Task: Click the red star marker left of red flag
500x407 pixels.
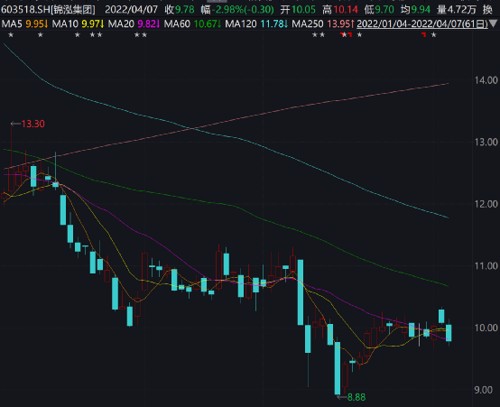Action: tap(343, 35)
